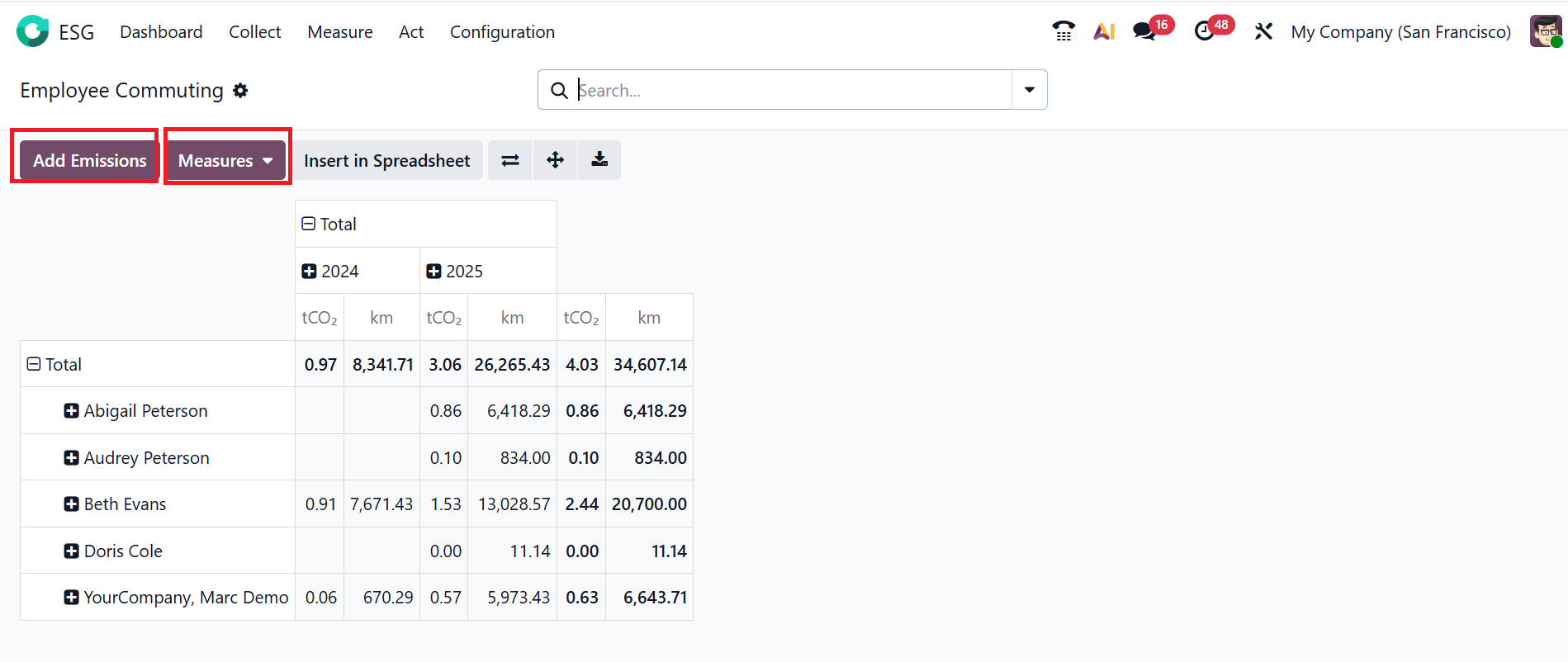
Task: Toggle the search options dropdown arrow
Action: [x=1029, y=90]
